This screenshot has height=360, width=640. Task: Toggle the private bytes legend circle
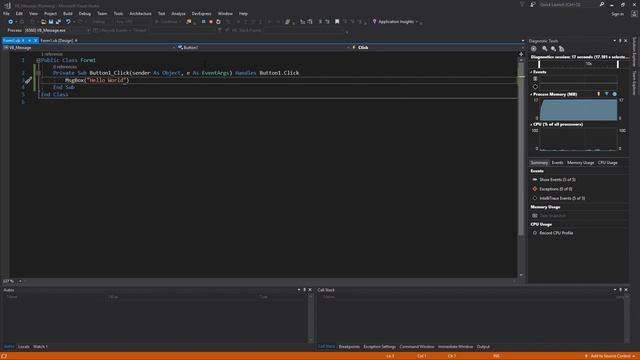pyautogui.click(x=615, y=94)
